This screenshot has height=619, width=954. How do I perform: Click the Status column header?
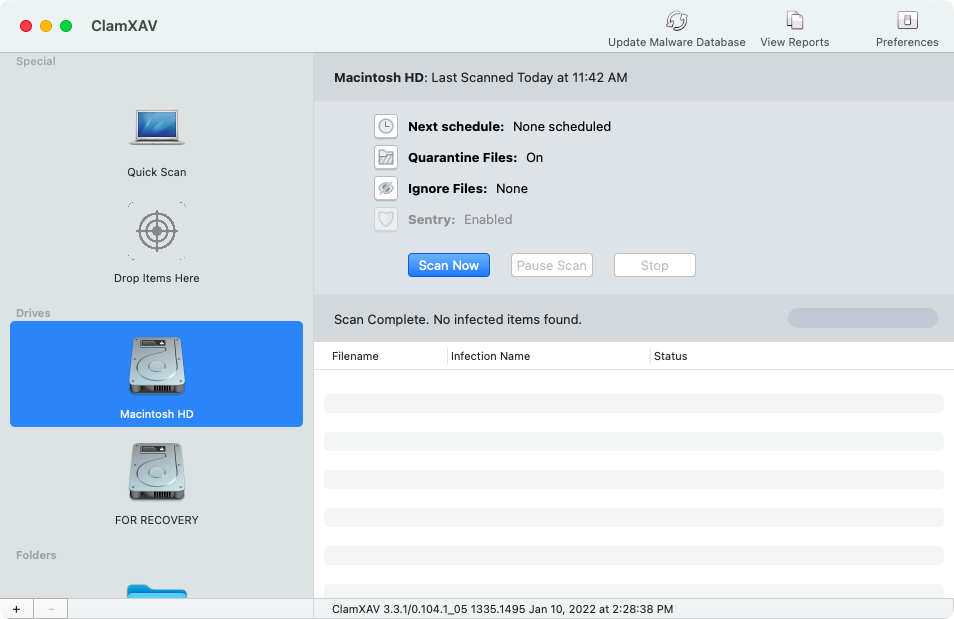click(x=670, y=356)
